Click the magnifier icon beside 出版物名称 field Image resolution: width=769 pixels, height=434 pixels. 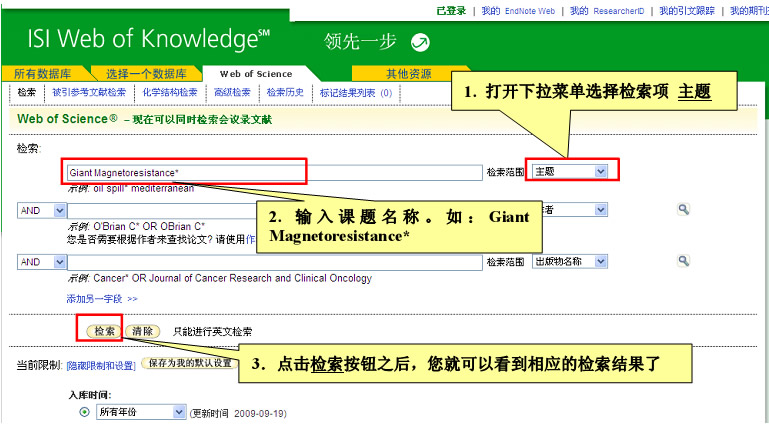point(683,261)
